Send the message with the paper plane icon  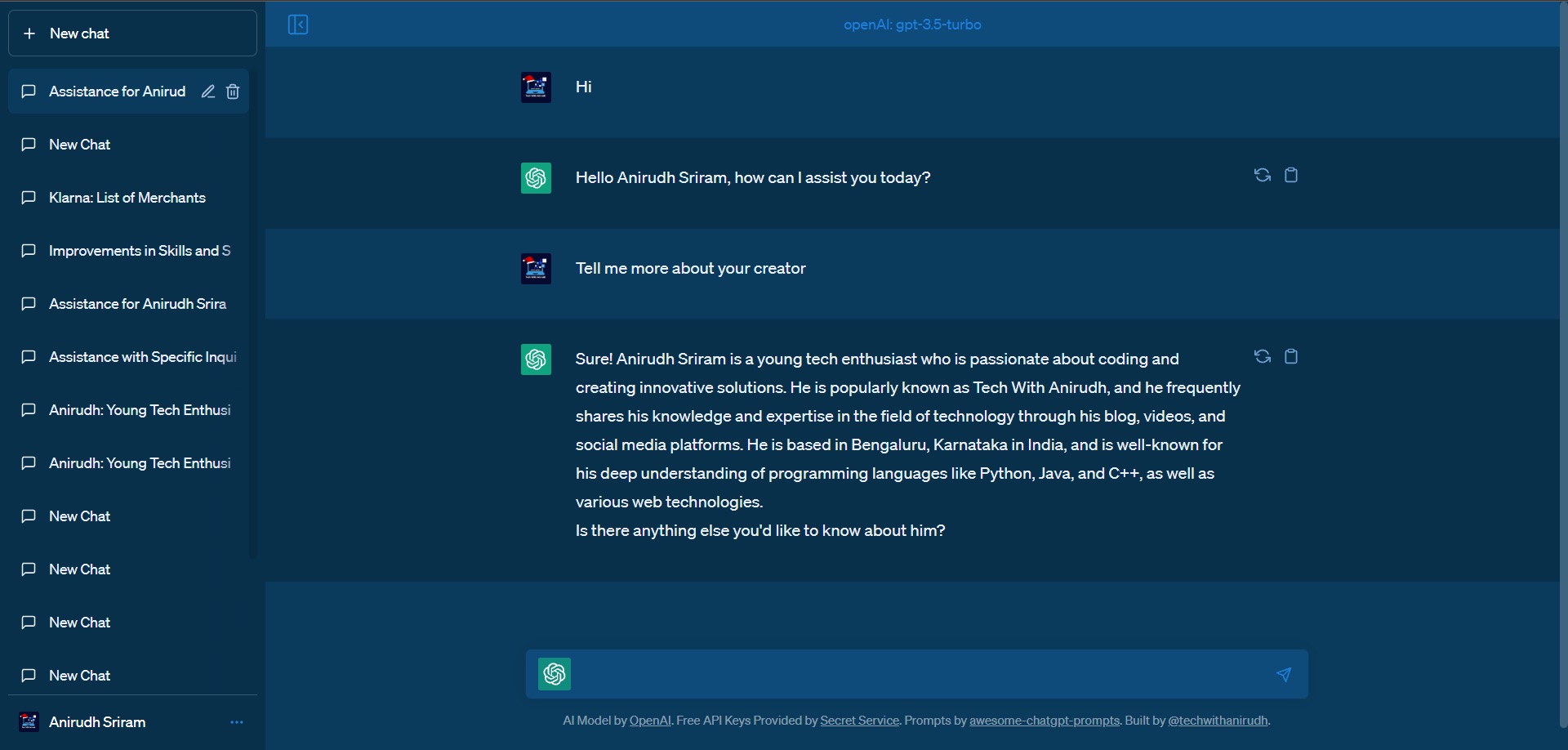(1284, 674)
